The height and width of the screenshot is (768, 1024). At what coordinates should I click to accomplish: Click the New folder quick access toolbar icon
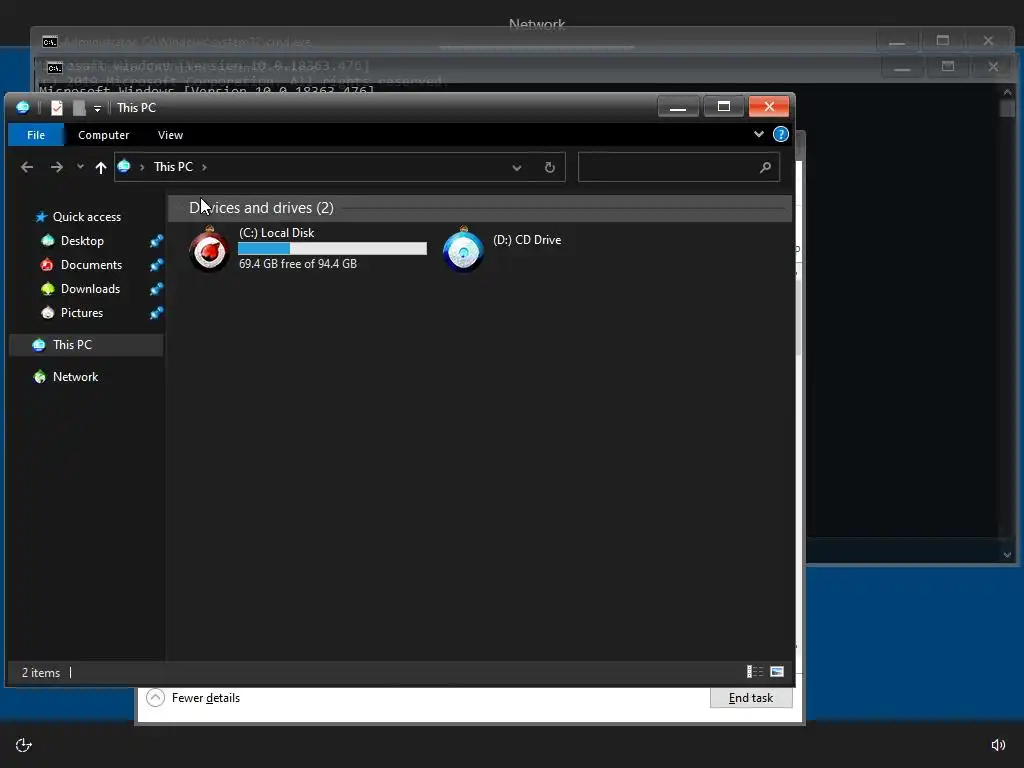coord(79,108)
